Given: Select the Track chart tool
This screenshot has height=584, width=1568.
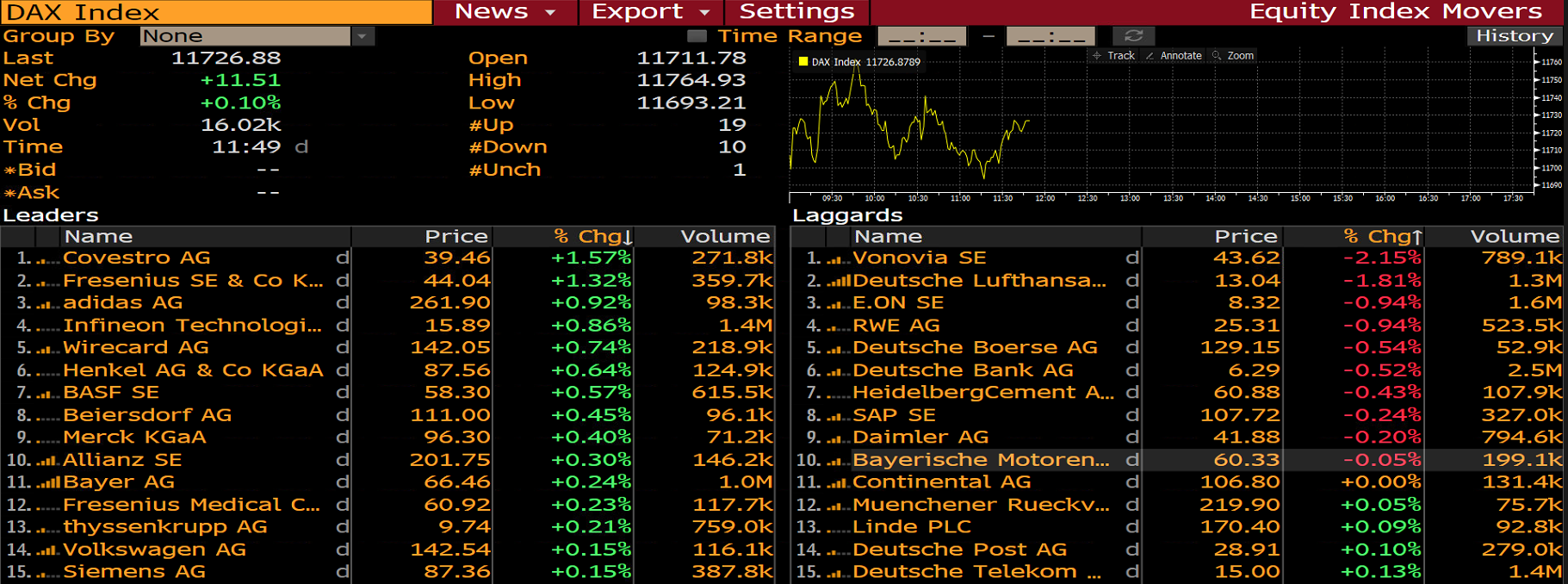Looking at the screenshot, I should coord(1113,55).
